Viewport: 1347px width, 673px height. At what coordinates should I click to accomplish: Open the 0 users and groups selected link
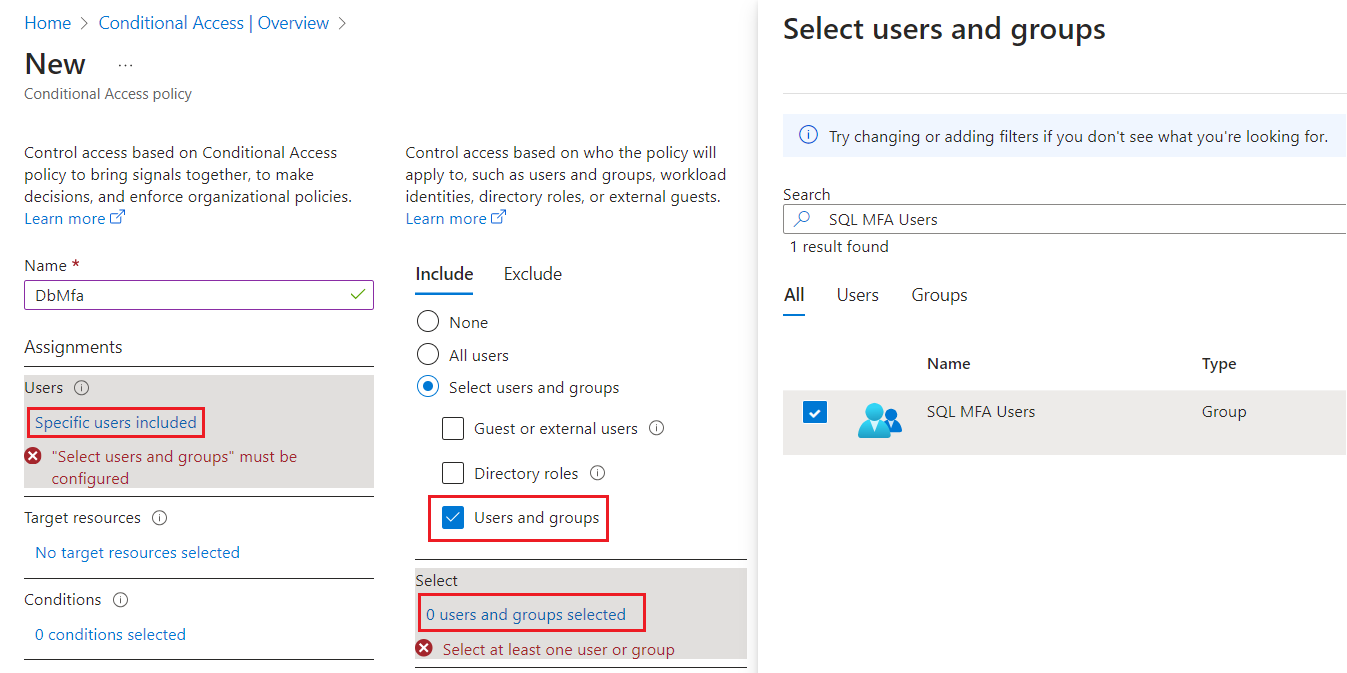point(526,614)
